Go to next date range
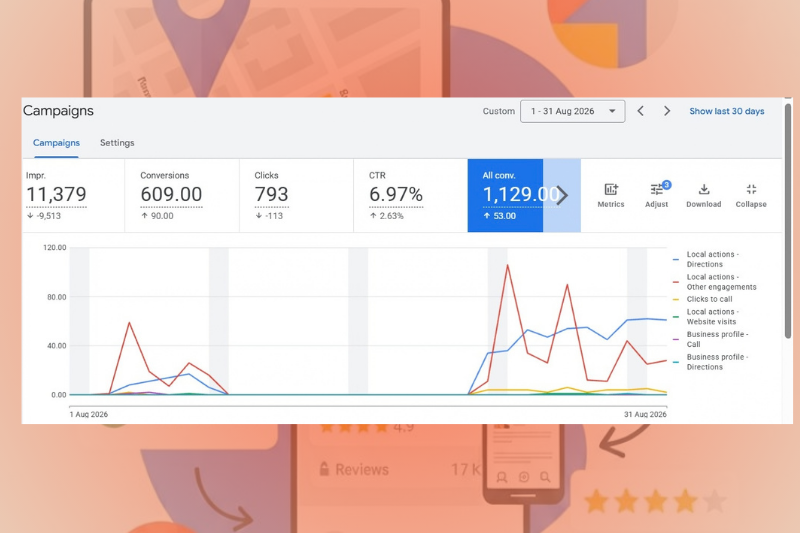This screenshot has width=800, height=533. (667, 111)
